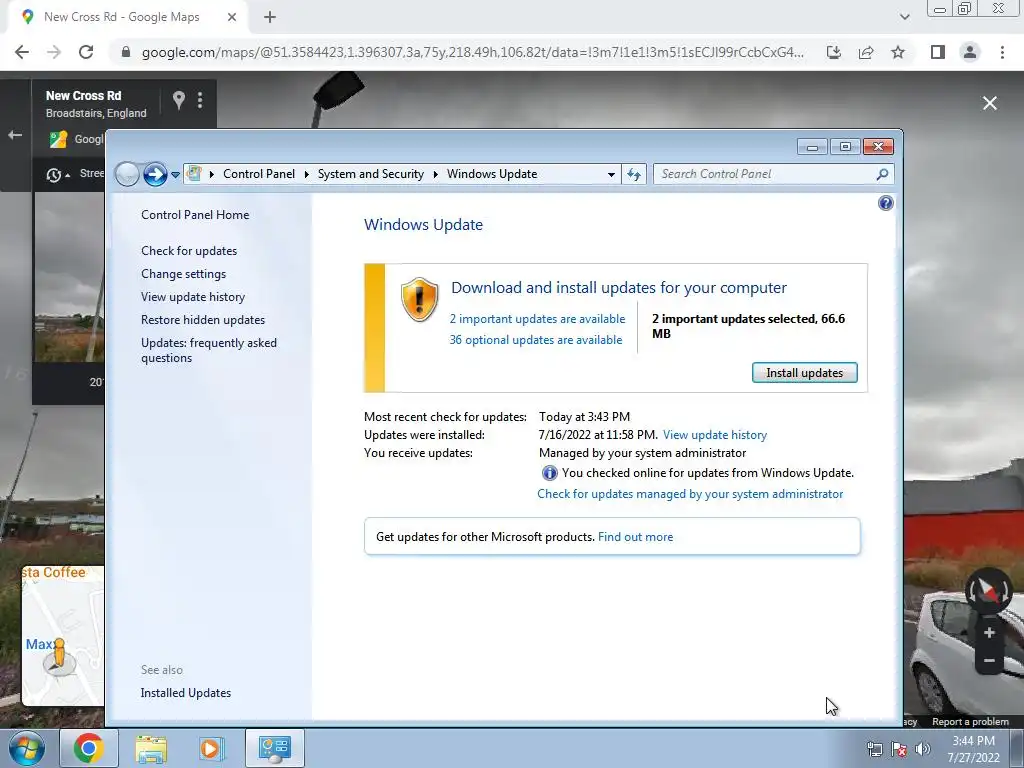
Task: Reload the Google Maps page in Chrome
Action: point(86,52)
